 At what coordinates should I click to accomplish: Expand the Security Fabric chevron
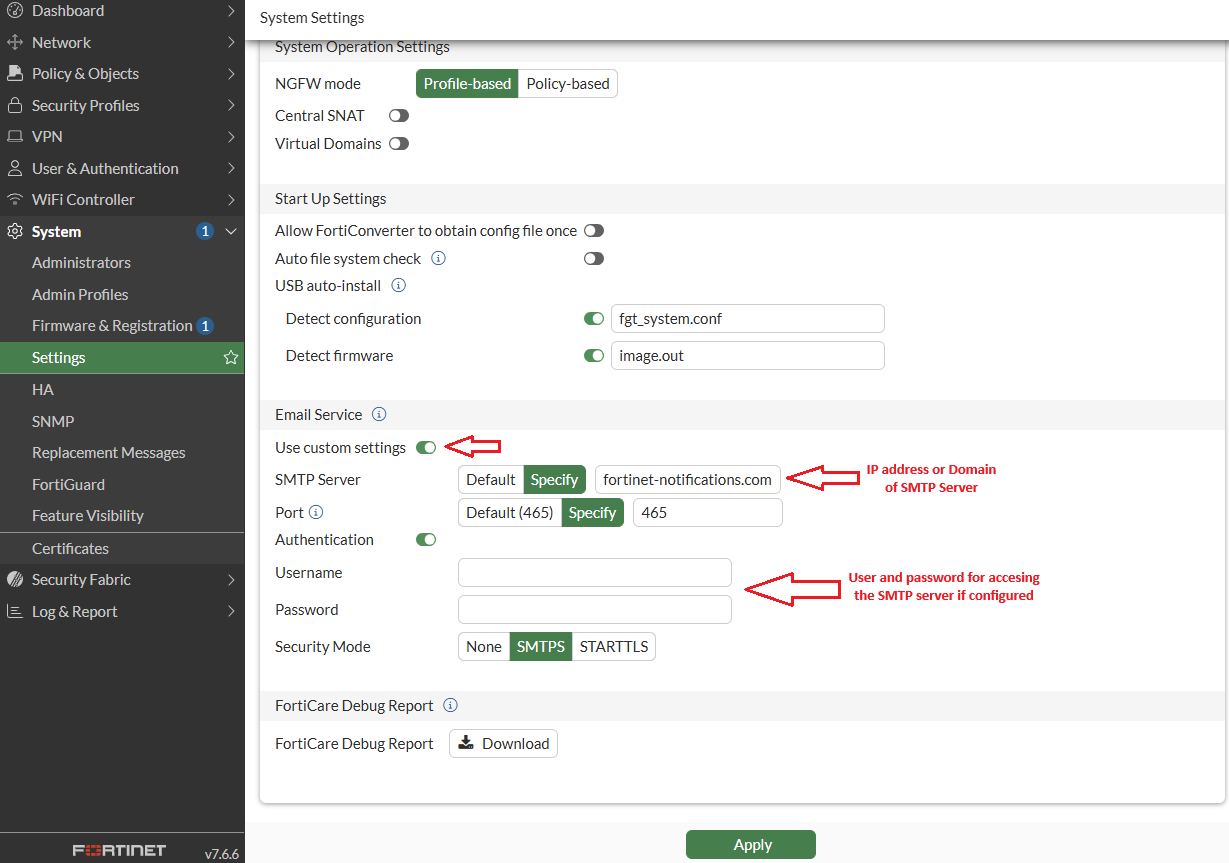pos(231,580)
